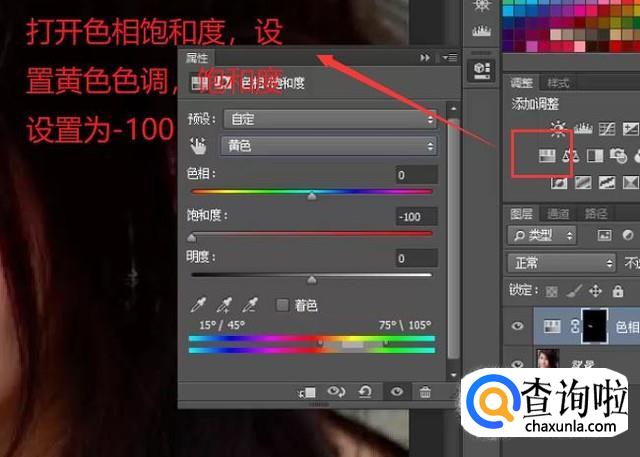Add a Black & White adjustment
Screen dimensions: 640x457
595,156
